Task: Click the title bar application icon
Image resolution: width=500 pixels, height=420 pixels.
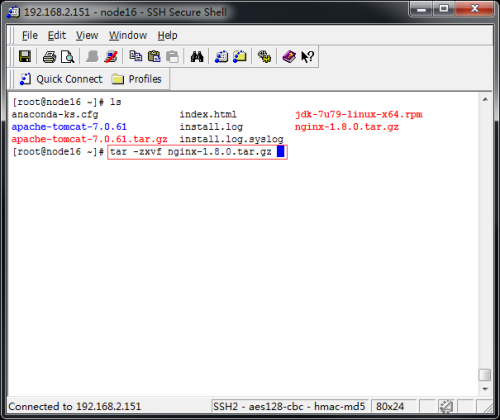Action: (13, 12)
